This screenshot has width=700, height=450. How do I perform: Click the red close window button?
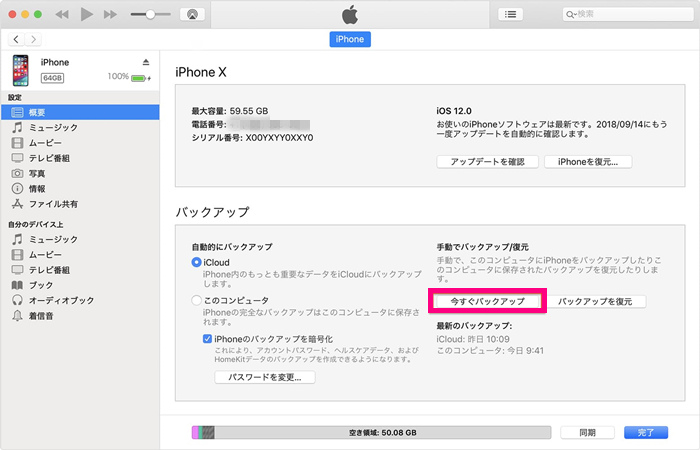coord(12,14)
